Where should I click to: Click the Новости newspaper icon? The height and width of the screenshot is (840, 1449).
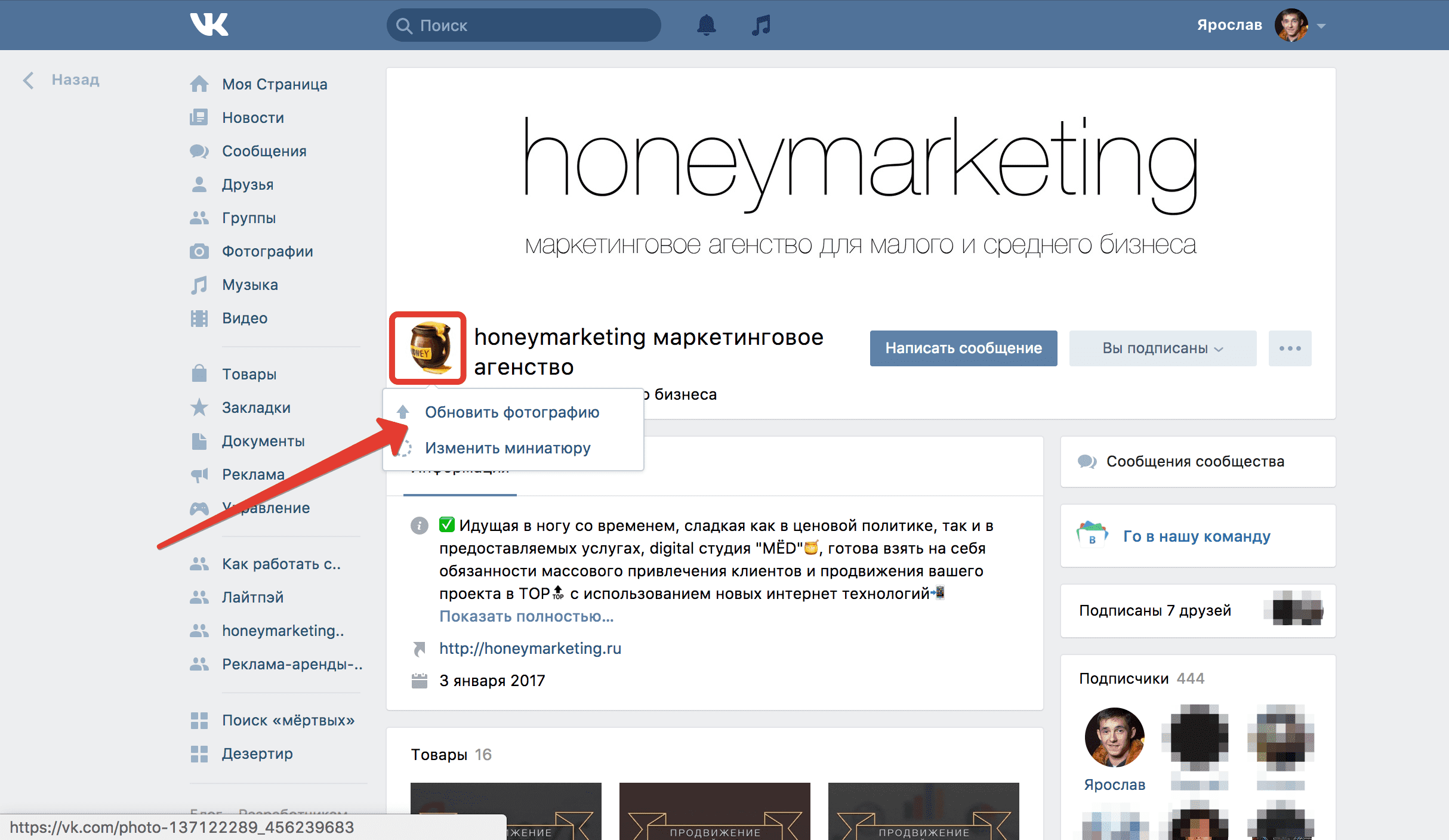coord(199,118)
